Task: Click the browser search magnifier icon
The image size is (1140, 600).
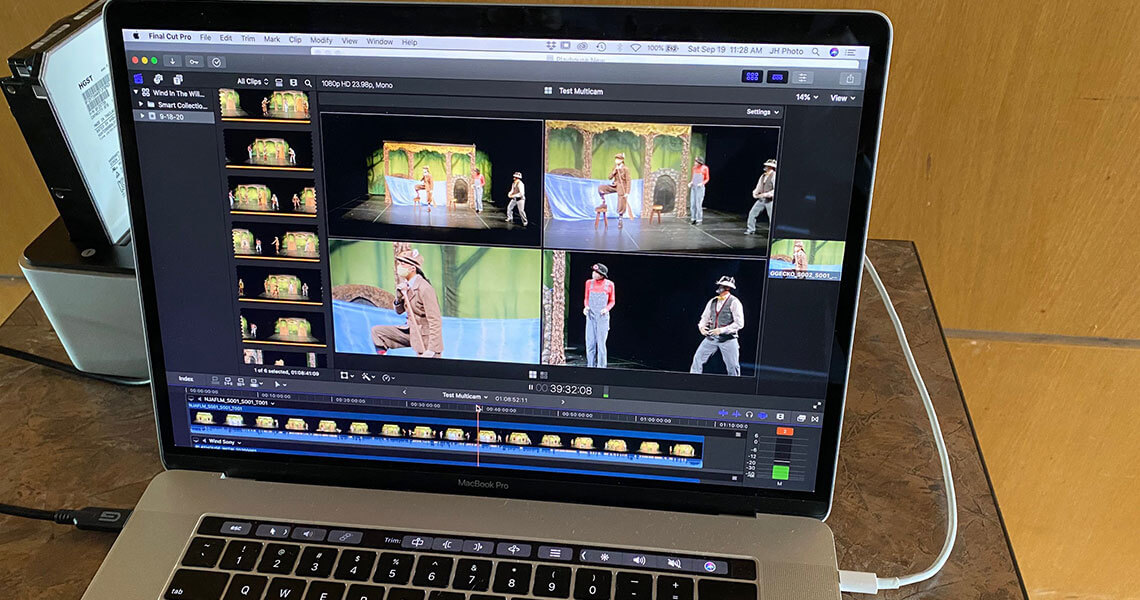Action: [308, 84]
